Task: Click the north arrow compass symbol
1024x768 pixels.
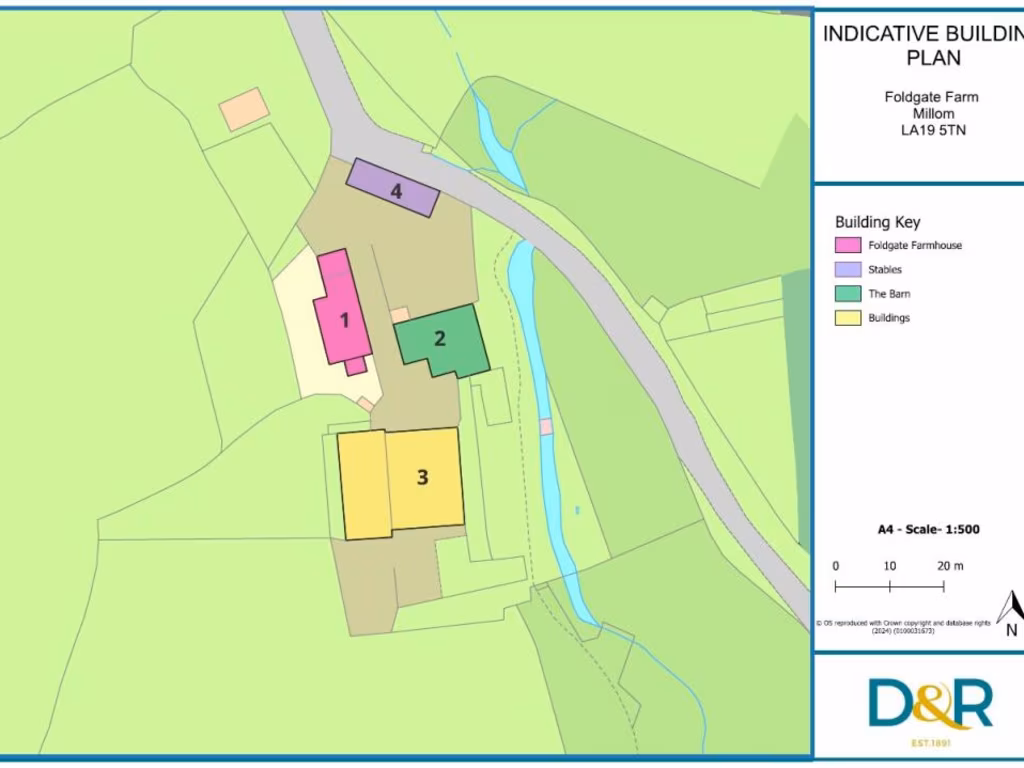Action: [x=1010, y=612]
